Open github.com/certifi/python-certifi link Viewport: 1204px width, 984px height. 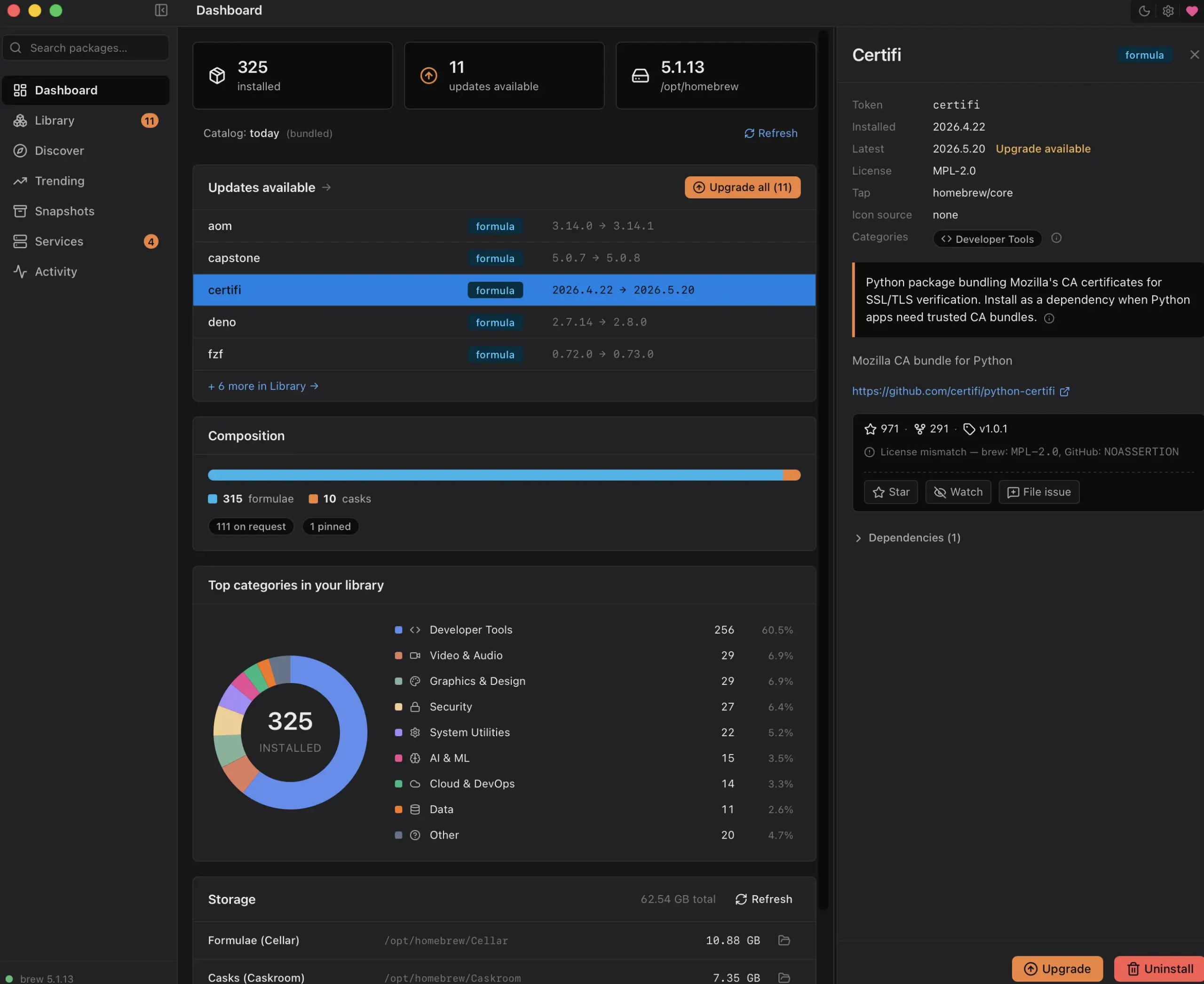click(x=960, y=391)
